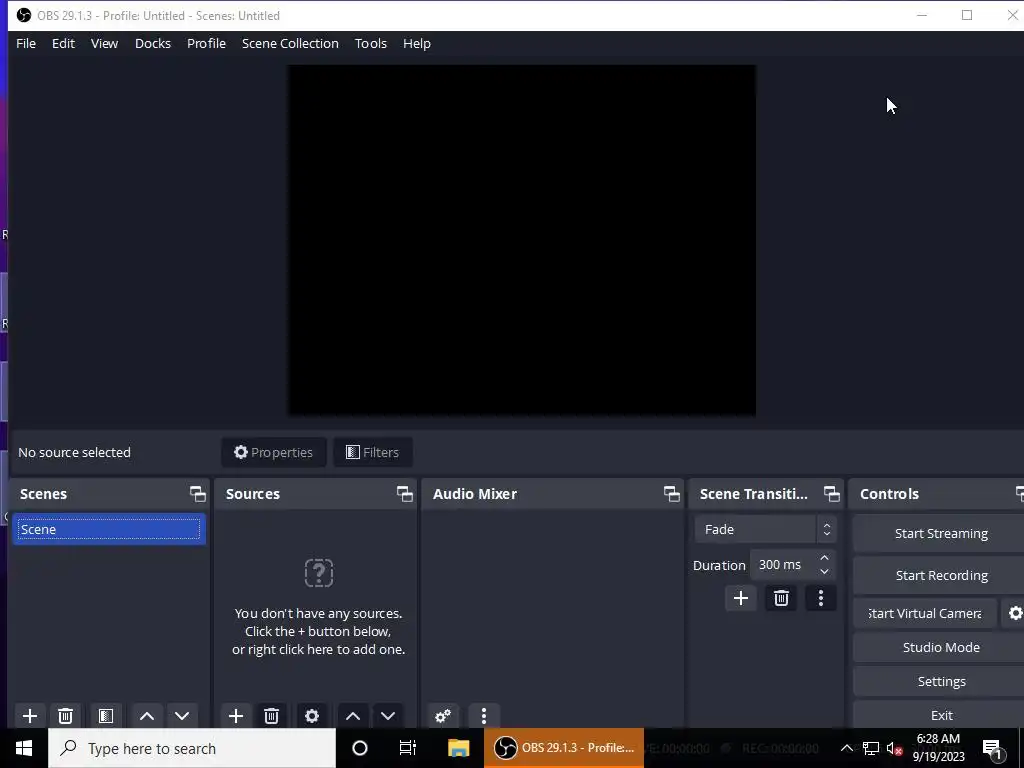Click Start Streaming

[x=941, y=534]
